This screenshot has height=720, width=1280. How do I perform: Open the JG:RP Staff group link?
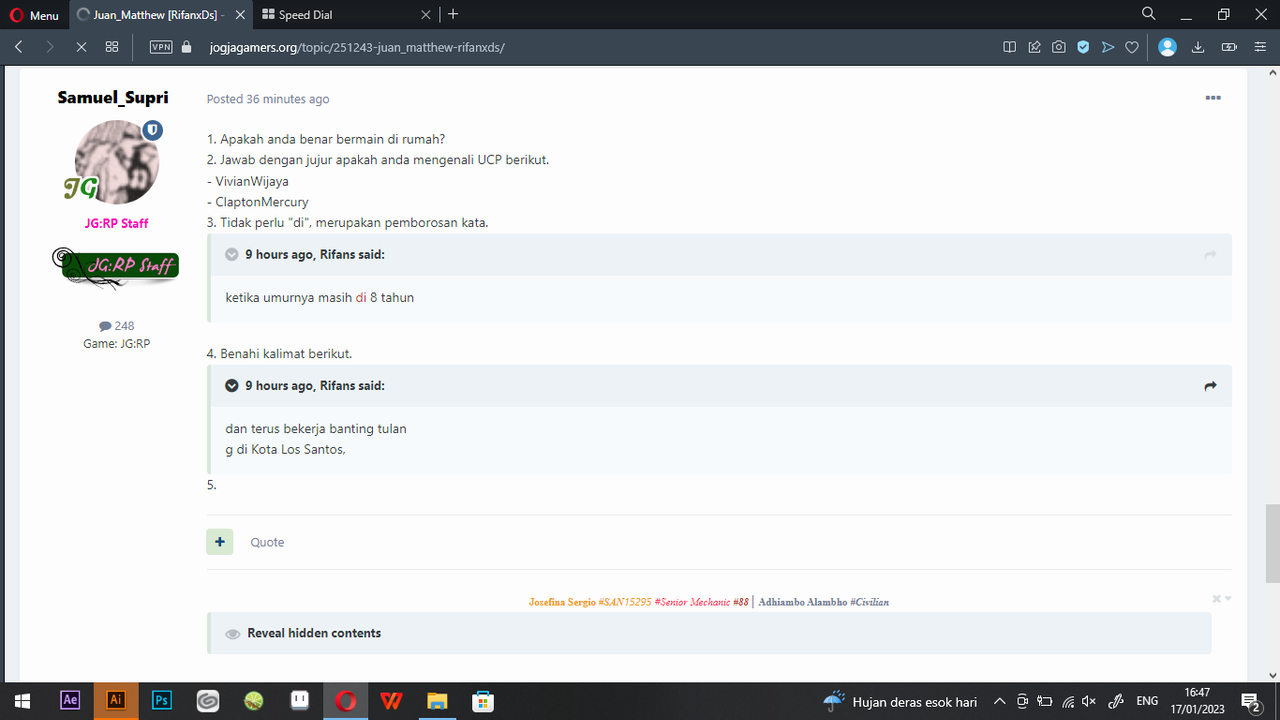(117, 223)
